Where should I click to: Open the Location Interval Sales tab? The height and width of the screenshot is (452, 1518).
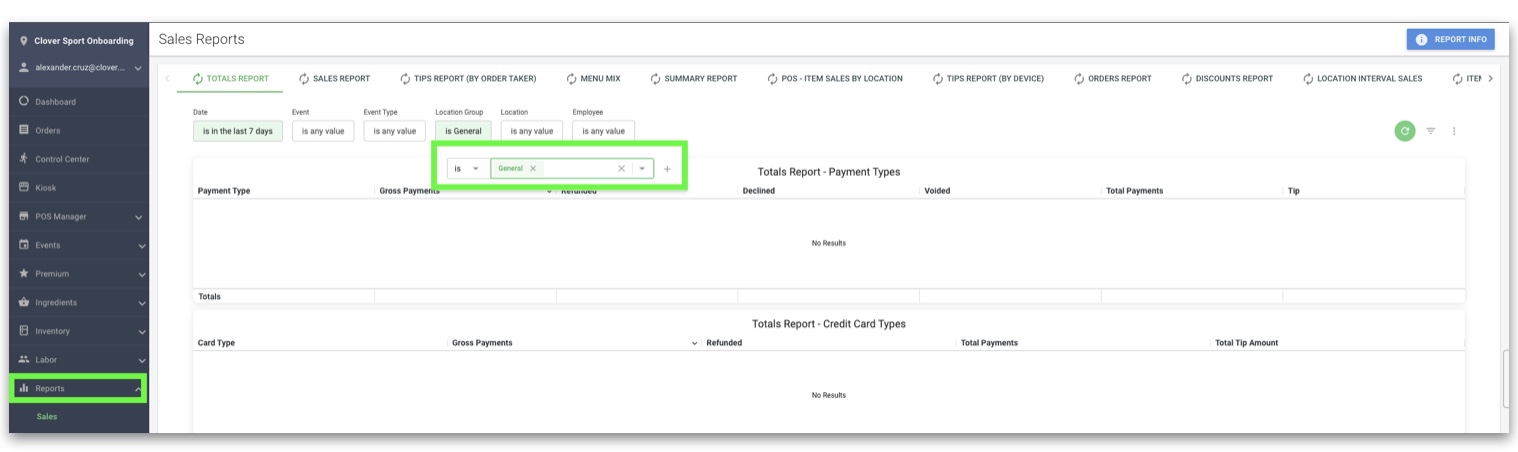click(1362, 78)
